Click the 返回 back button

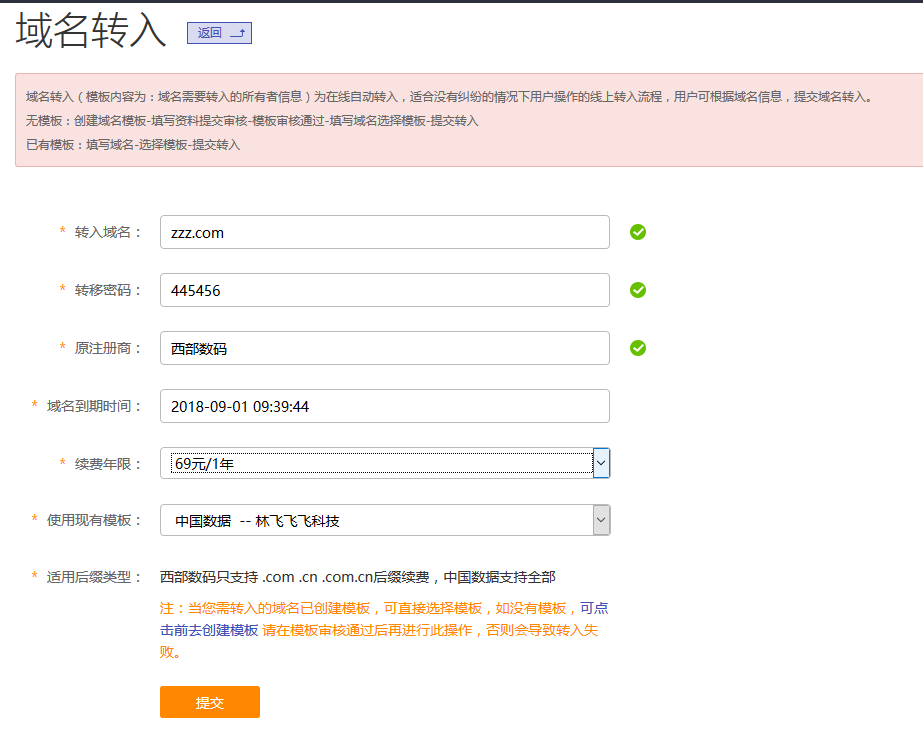point(219,33)
